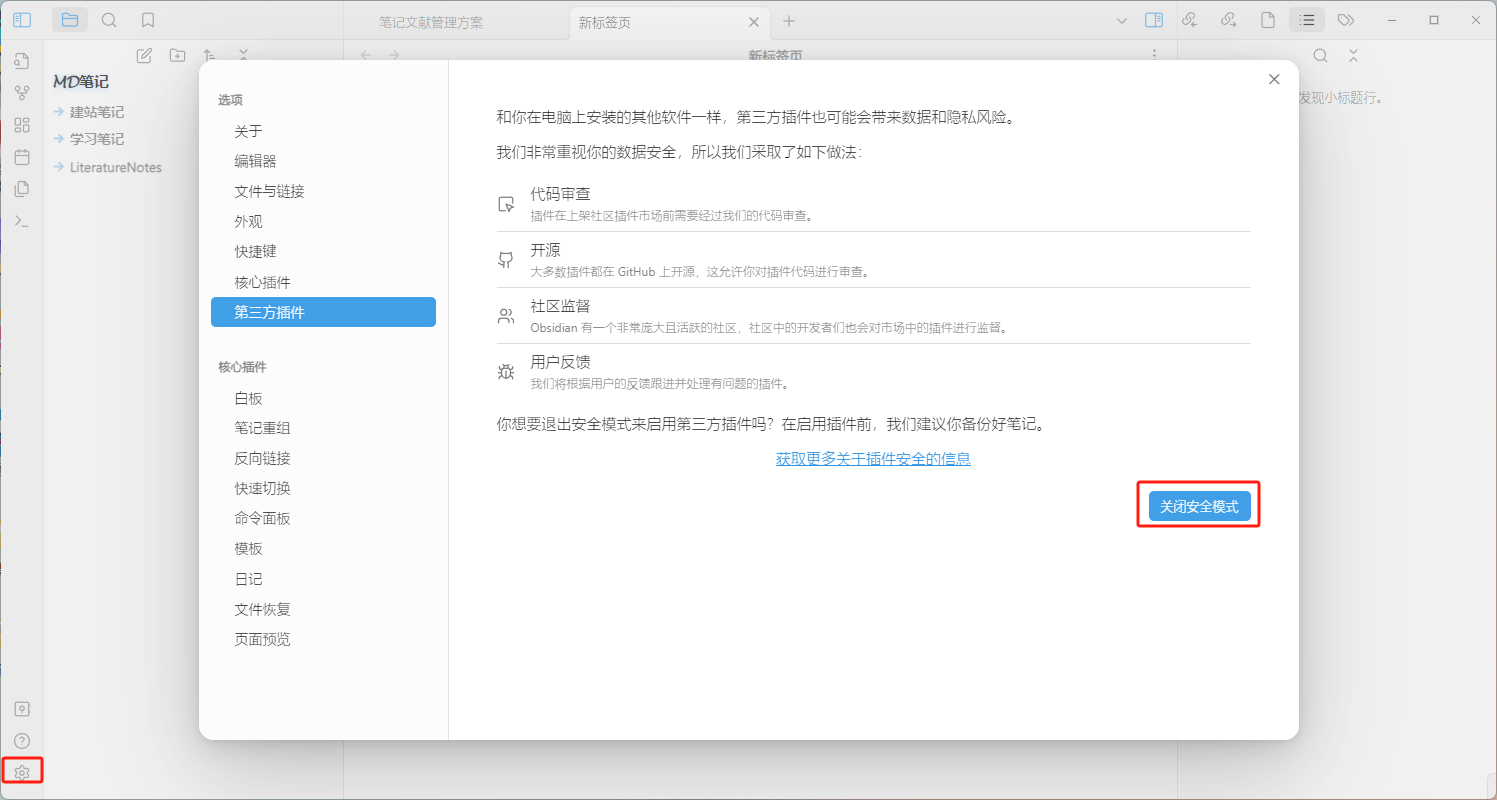The height and width of the screenshot is (800, 1497).
Task: Click the 关闭安全模式 button
Action: [1199, 506]
